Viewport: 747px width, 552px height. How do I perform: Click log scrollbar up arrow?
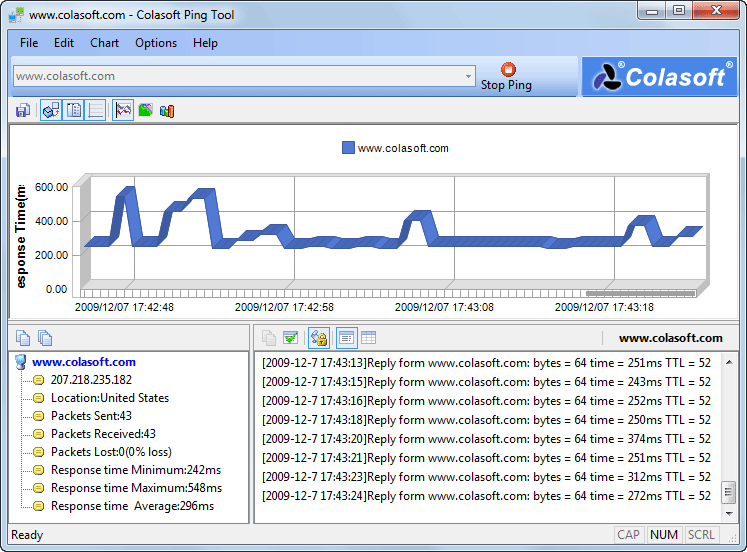pyautogui.click(x=729, y=362)
